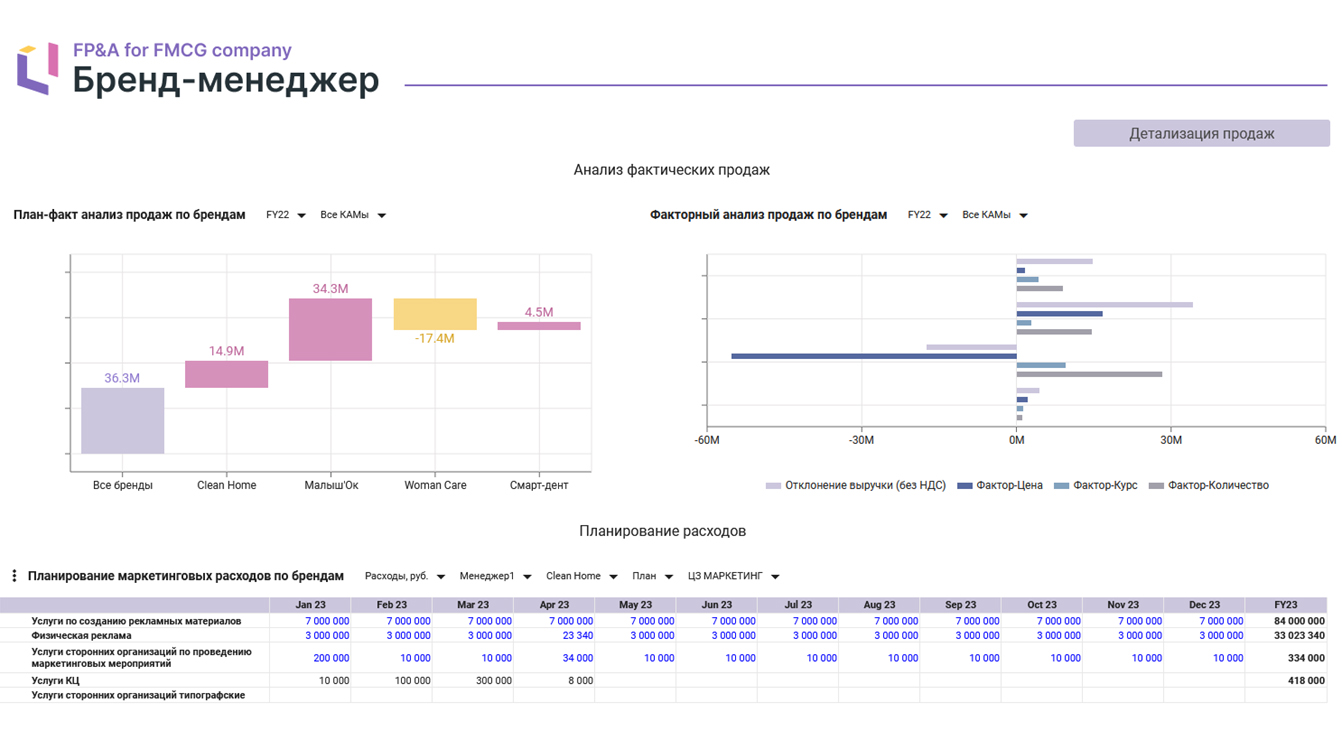
Task: Click the Детализация продаж button
Action: 1201,133
